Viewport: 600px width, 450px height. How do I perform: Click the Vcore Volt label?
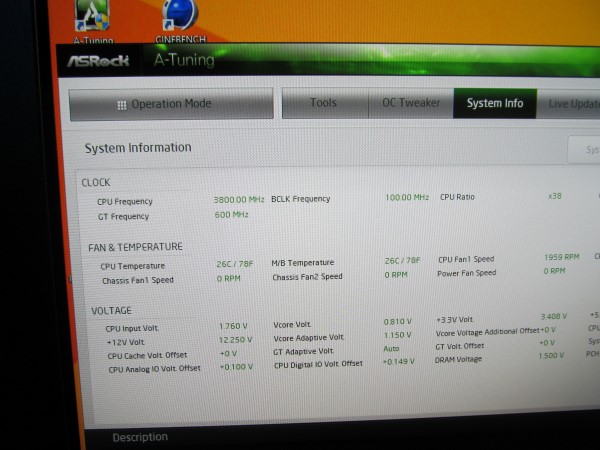coord(292,324)
